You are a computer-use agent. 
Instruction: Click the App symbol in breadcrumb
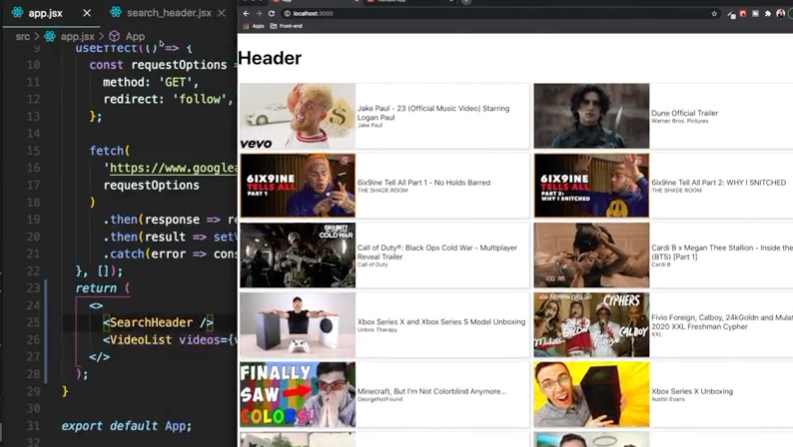point(135,36)
